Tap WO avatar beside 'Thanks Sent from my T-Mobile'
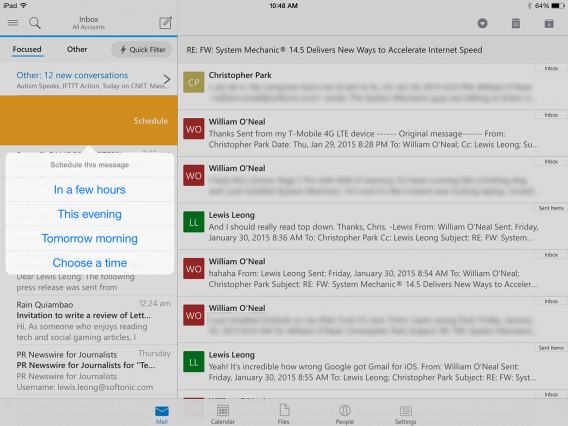Screen dimensions: 568x426 click(193, 129)
